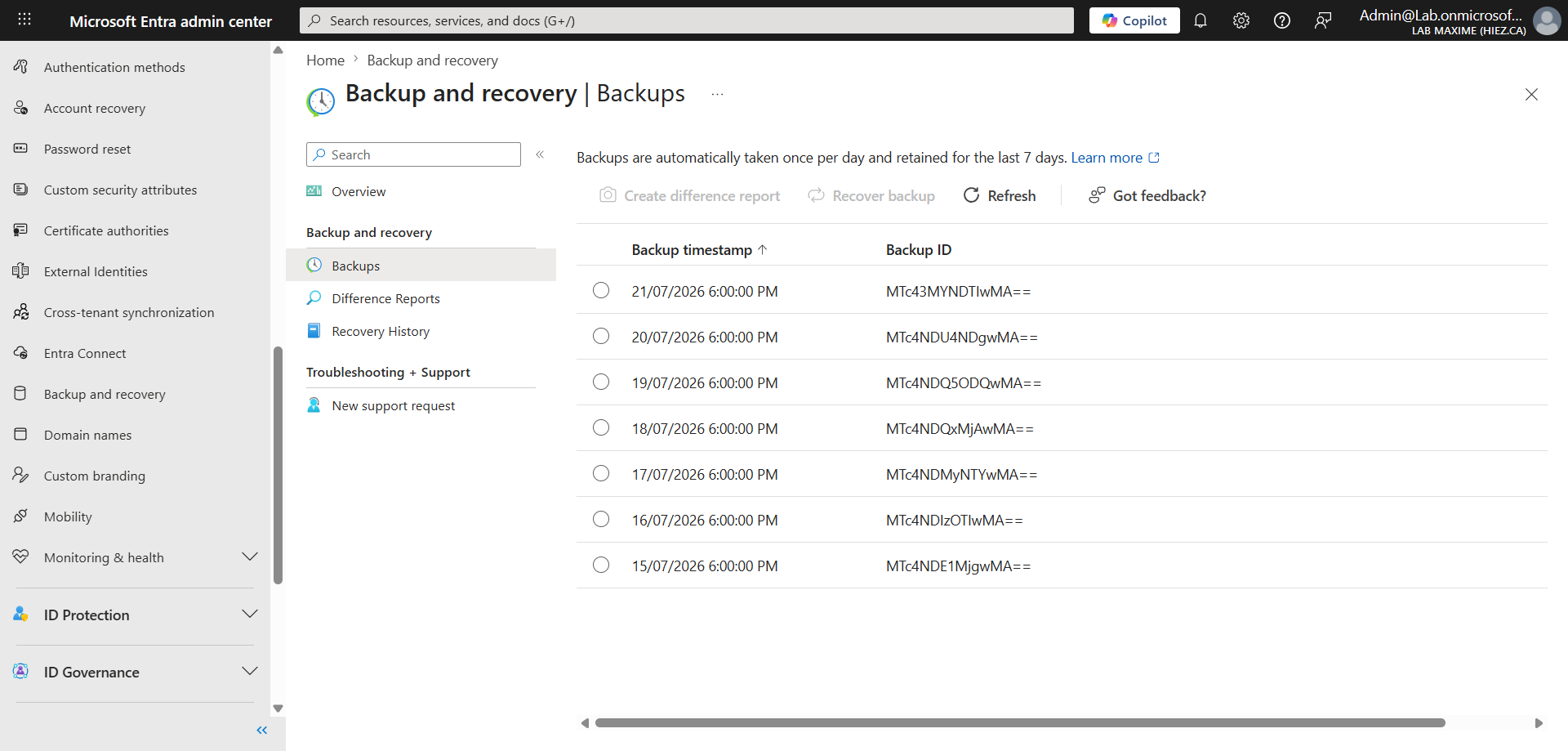Image resolution: width=1568 pixels, height=751 pixels.
Task: Collapse the left navigation sidebar
Action: coord(262,730)
